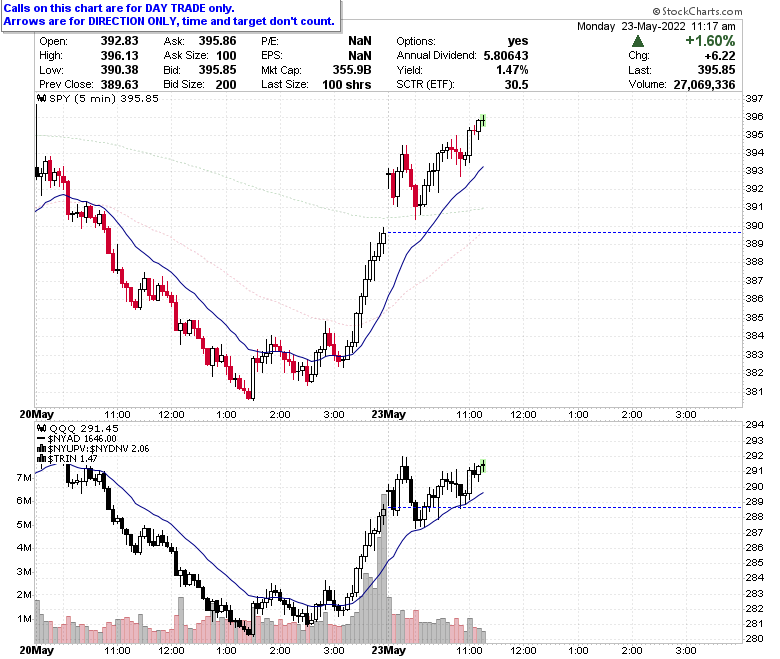This screenshot has height=659, width=780.
Task: Click the '$NYUPV:$NYDNV 2.06' legend entry
Action: coord(98,449)
